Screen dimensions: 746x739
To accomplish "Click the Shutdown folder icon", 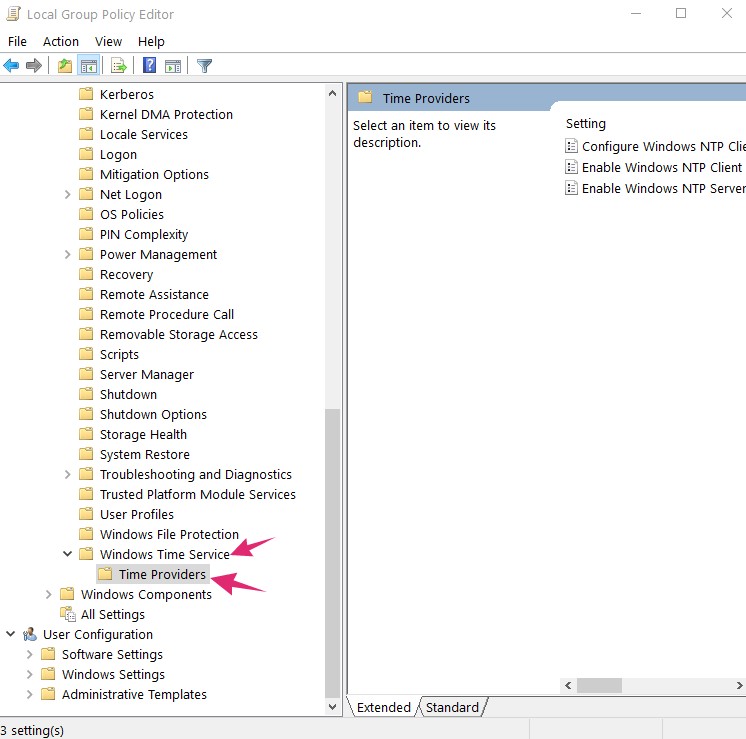I will click(x=86, y=394).
